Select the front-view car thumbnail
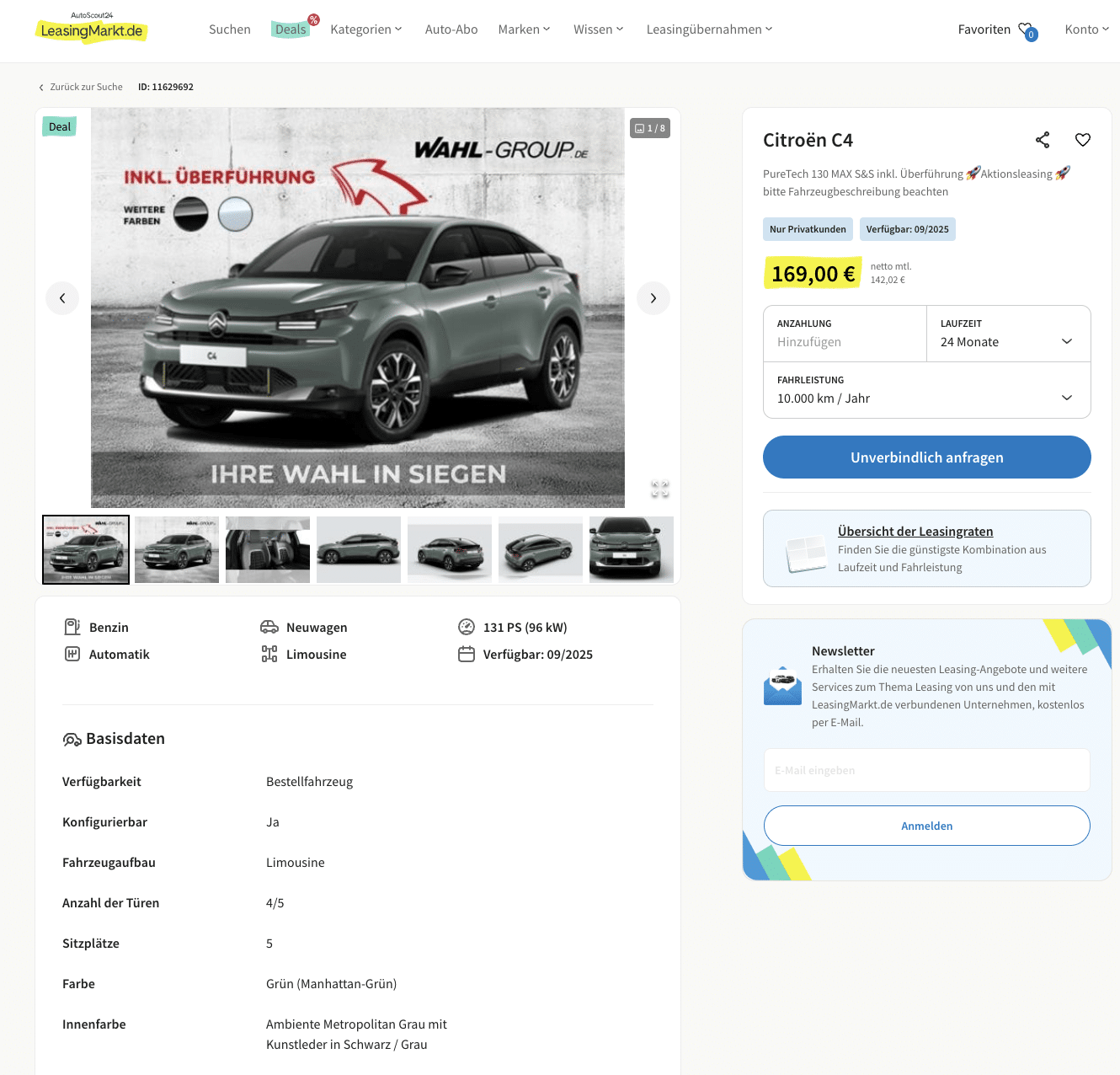This screenshot has height=1075, width=1120. (632, 549)
